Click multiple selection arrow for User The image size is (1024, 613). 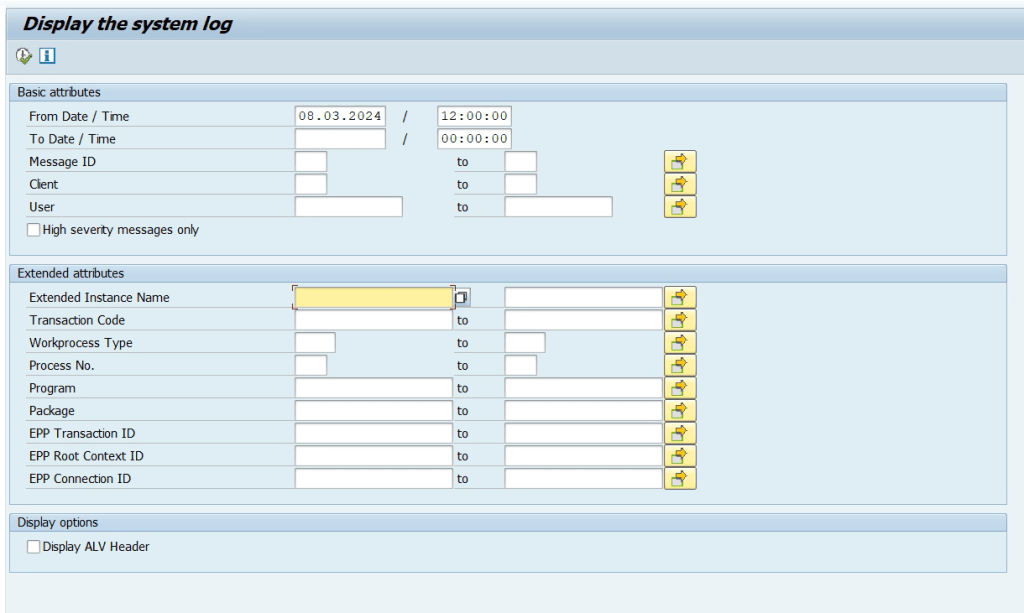click(x=680, y=207)
